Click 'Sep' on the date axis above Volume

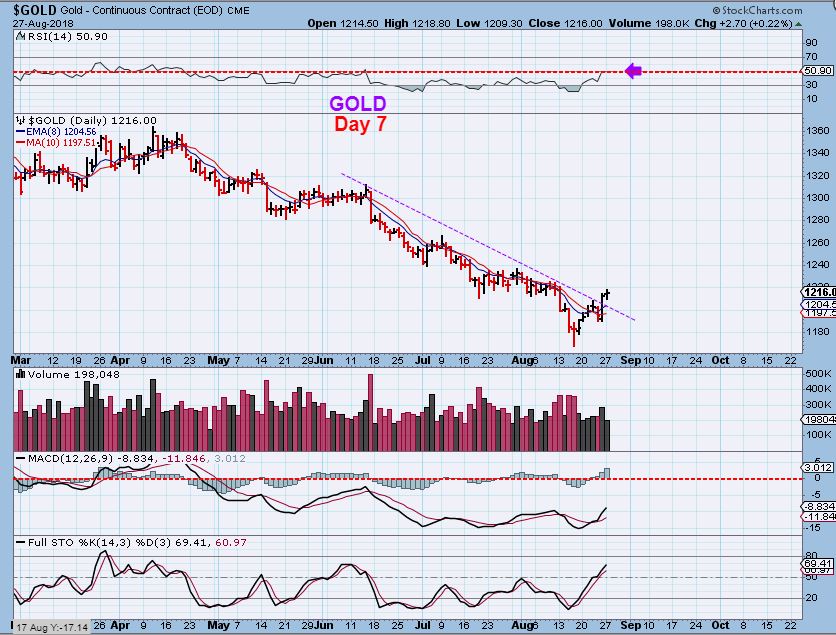pyautogui.click(x=631, y=360)
